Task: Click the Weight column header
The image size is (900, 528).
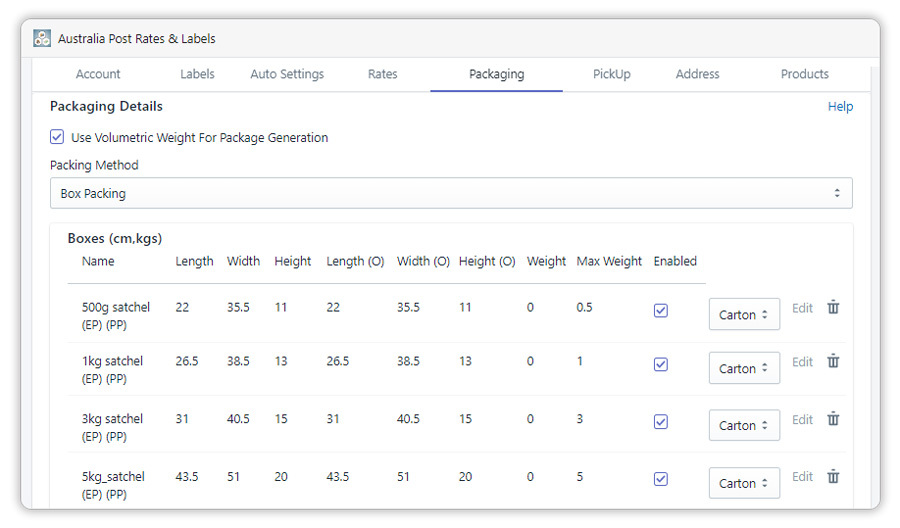Action: (x=546, y=261)
